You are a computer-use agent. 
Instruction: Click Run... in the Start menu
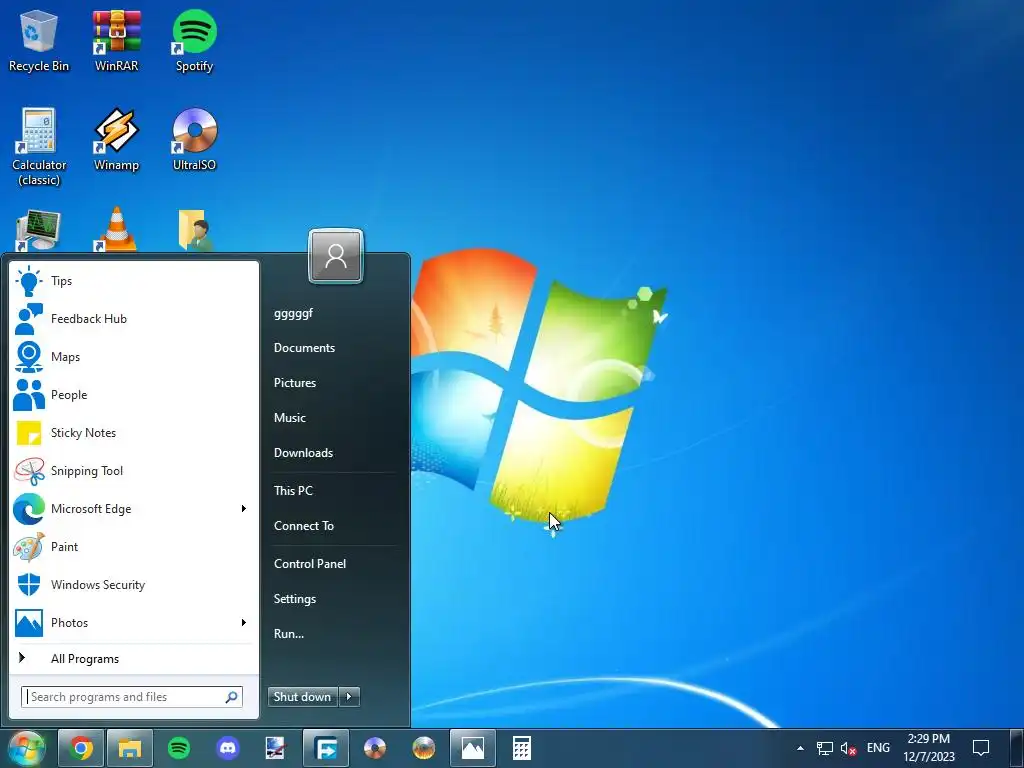click(289, 633)
